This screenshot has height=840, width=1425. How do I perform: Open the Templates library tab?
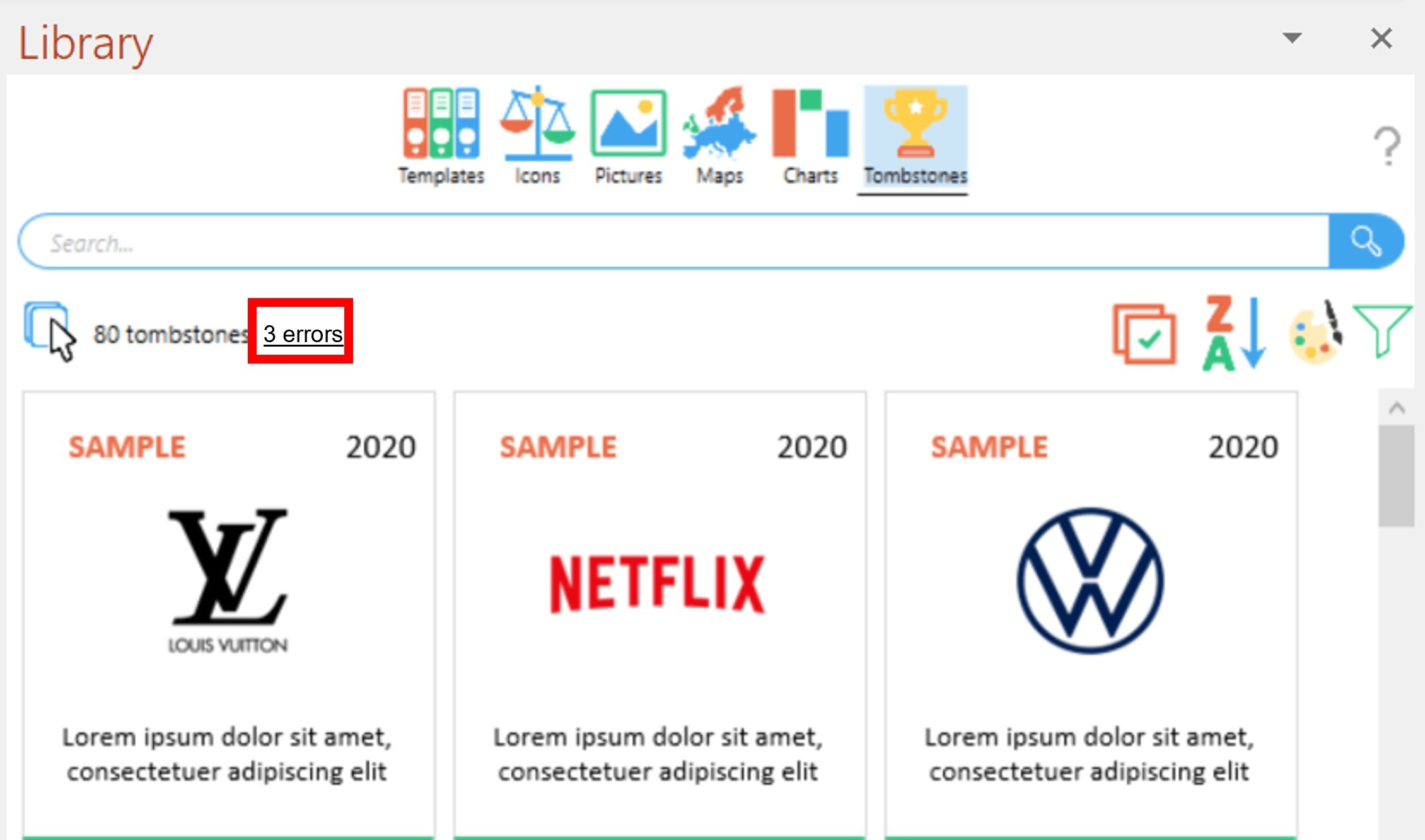441,137
